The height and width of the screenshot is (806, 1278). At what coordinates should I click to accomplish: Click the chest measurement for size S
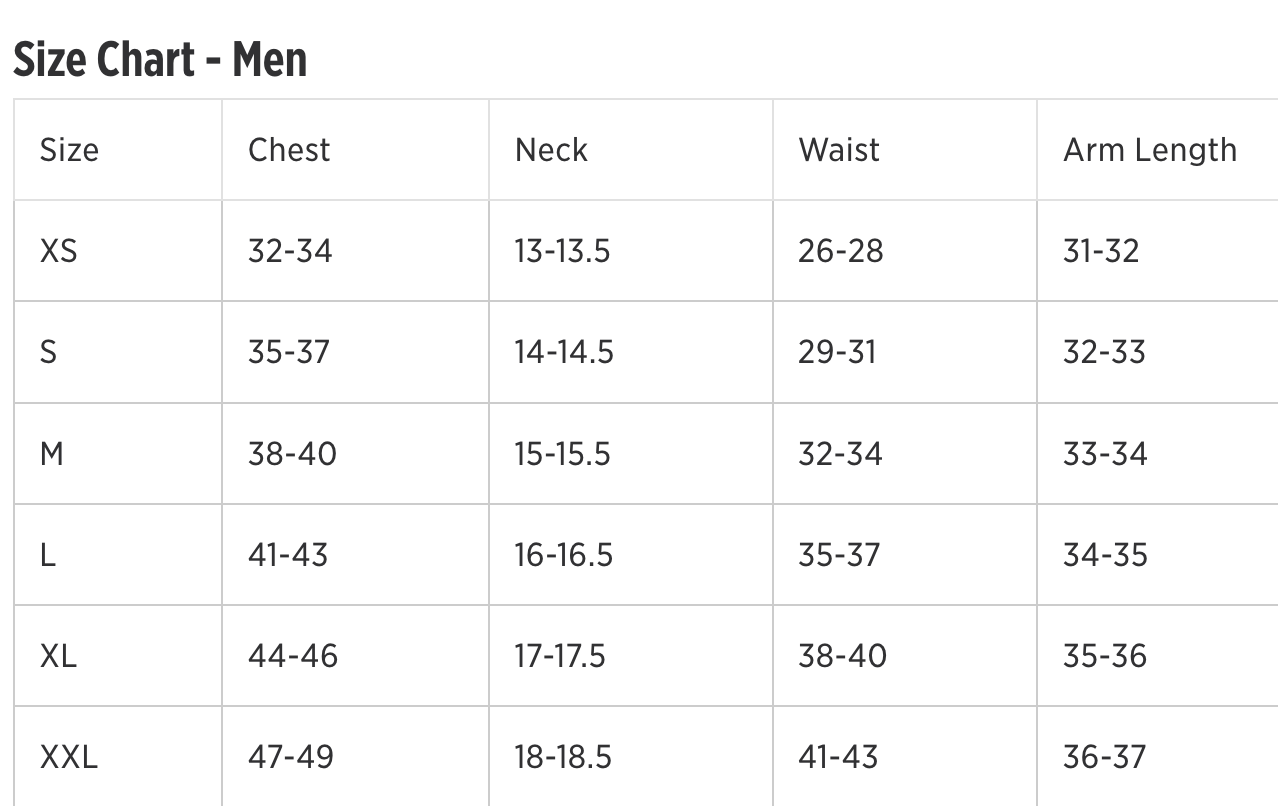click(x=288, y=352)
